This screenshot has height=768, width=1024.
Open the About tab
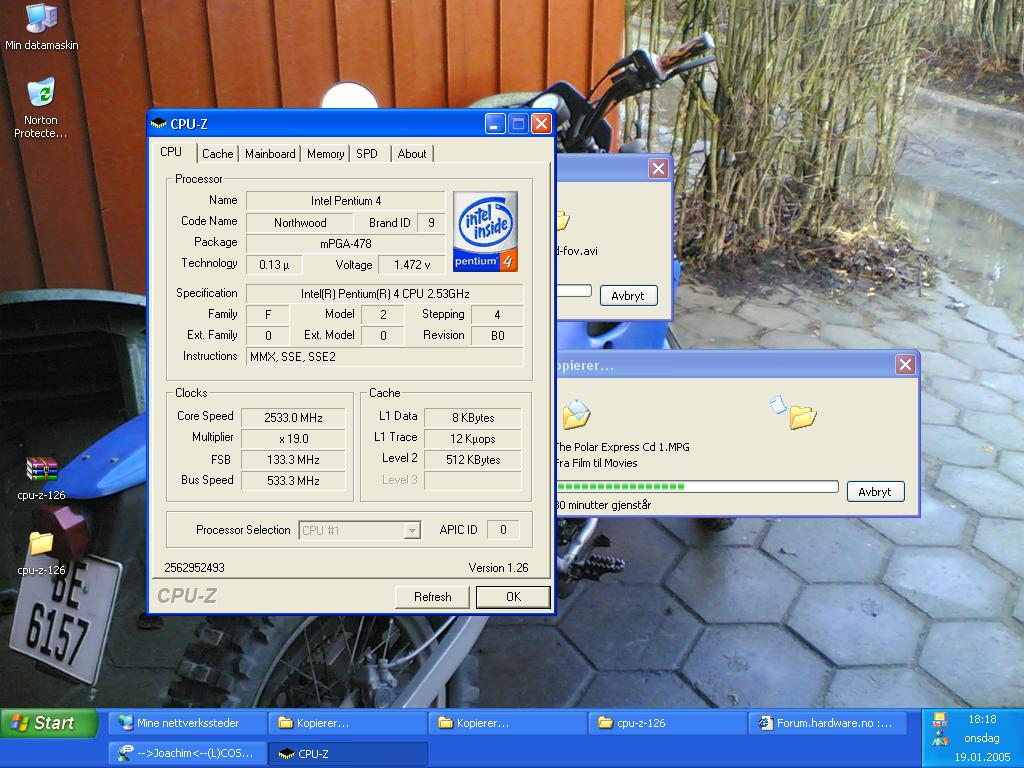[411, 153]
